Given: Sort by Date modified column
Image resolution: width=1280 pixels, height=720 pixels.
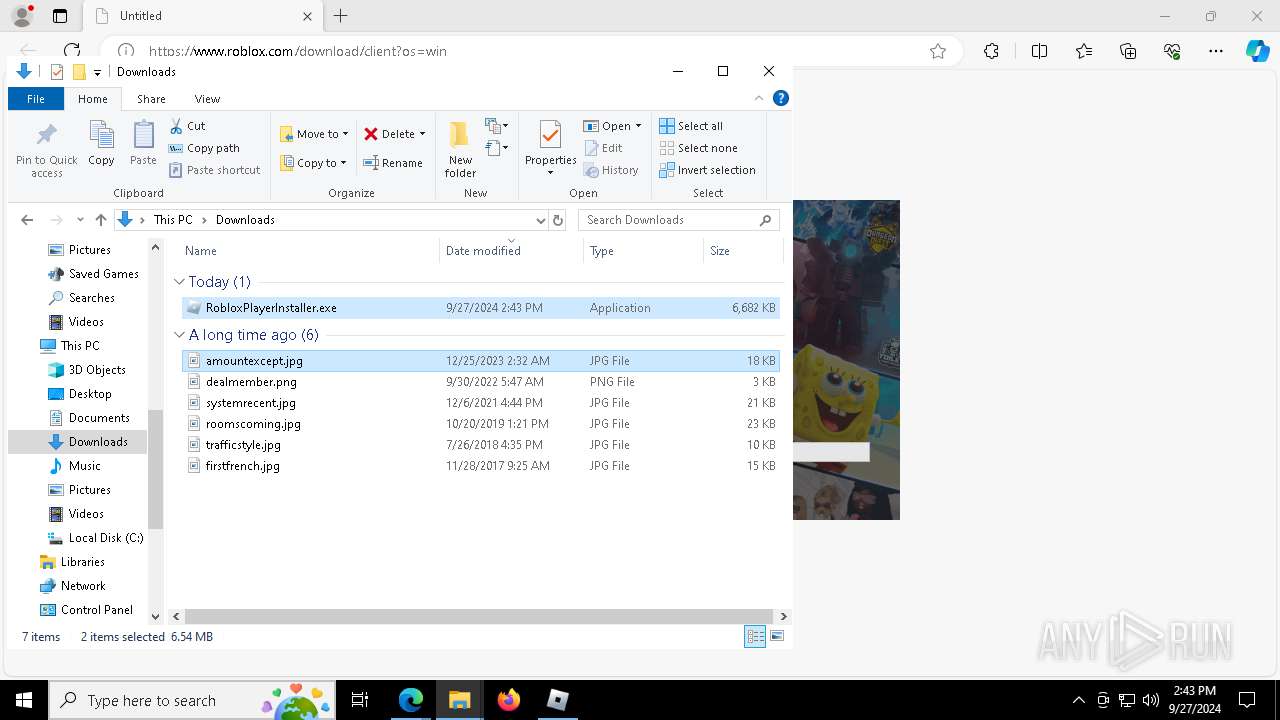Looking at the screenshot, I should (x=511, y=250).
